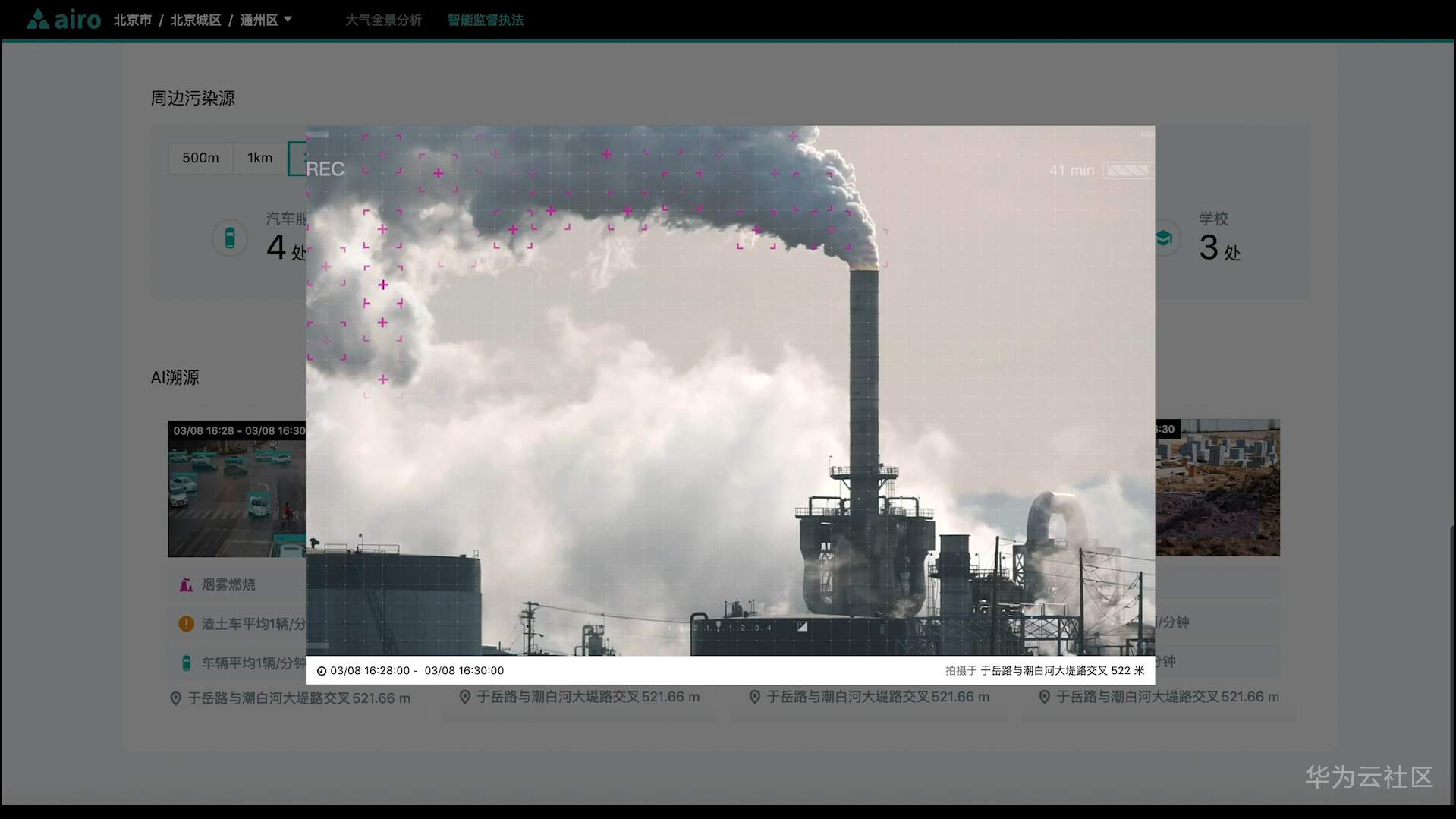1456x819 pixels.
Task: Select the 车辆平均1辆/分钟 row text
Action: (253, 663)
